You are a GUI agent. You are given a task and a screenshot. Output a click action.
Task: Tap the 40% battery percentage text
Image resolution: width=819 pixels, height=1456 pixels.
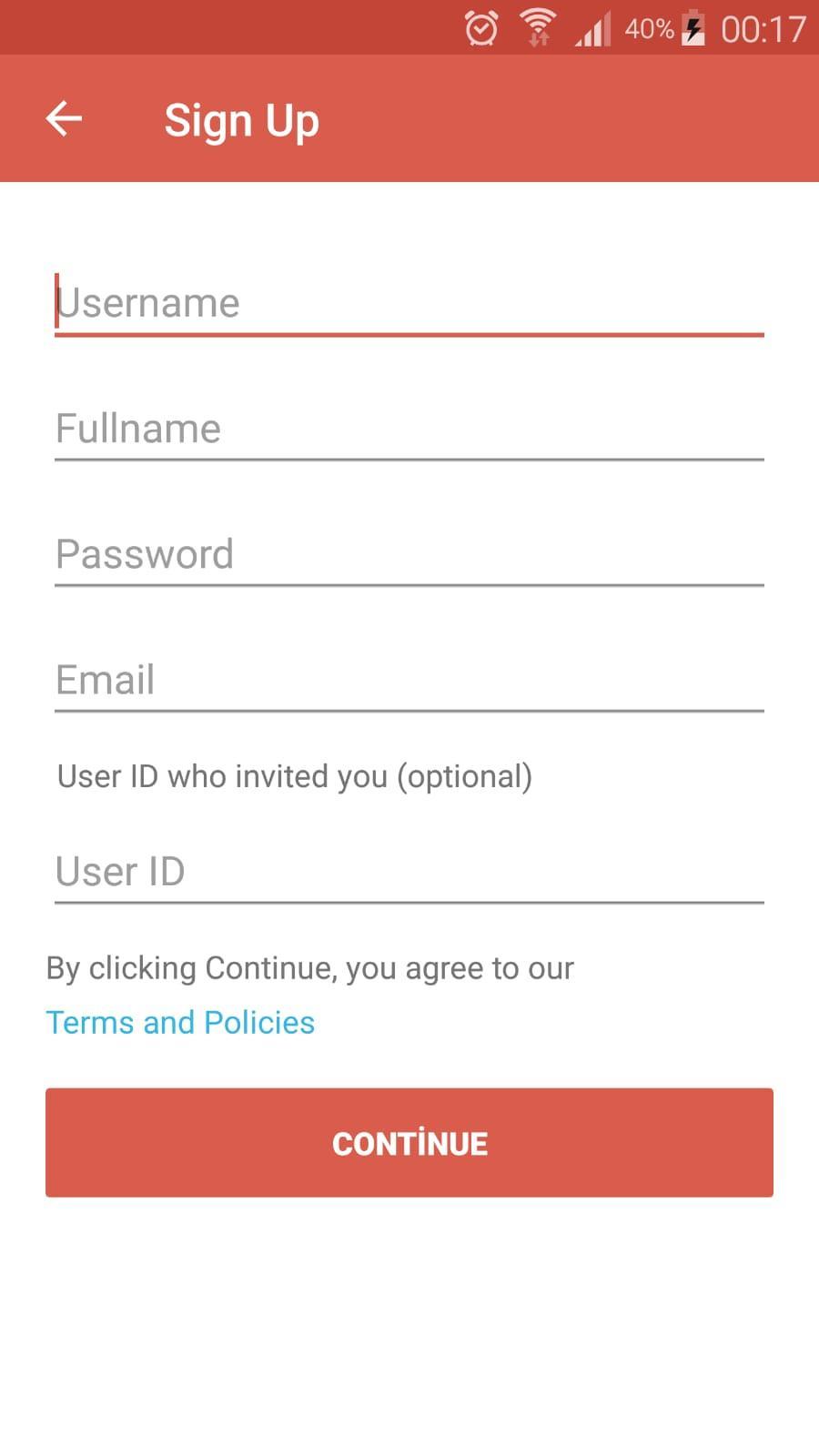coord(649,28)
